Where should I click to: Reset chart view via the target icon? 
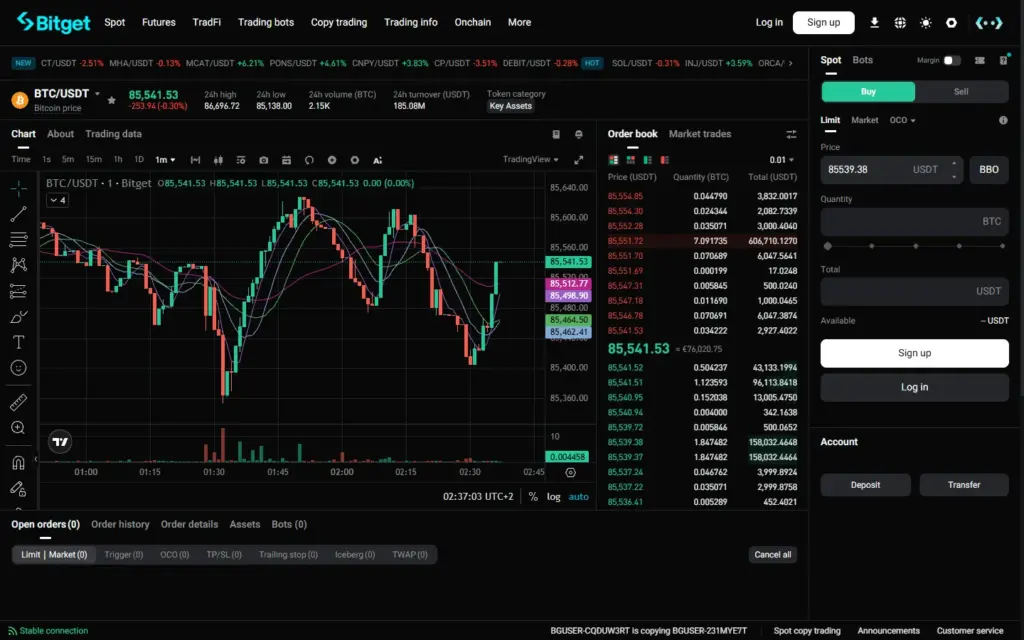(570, 472)
